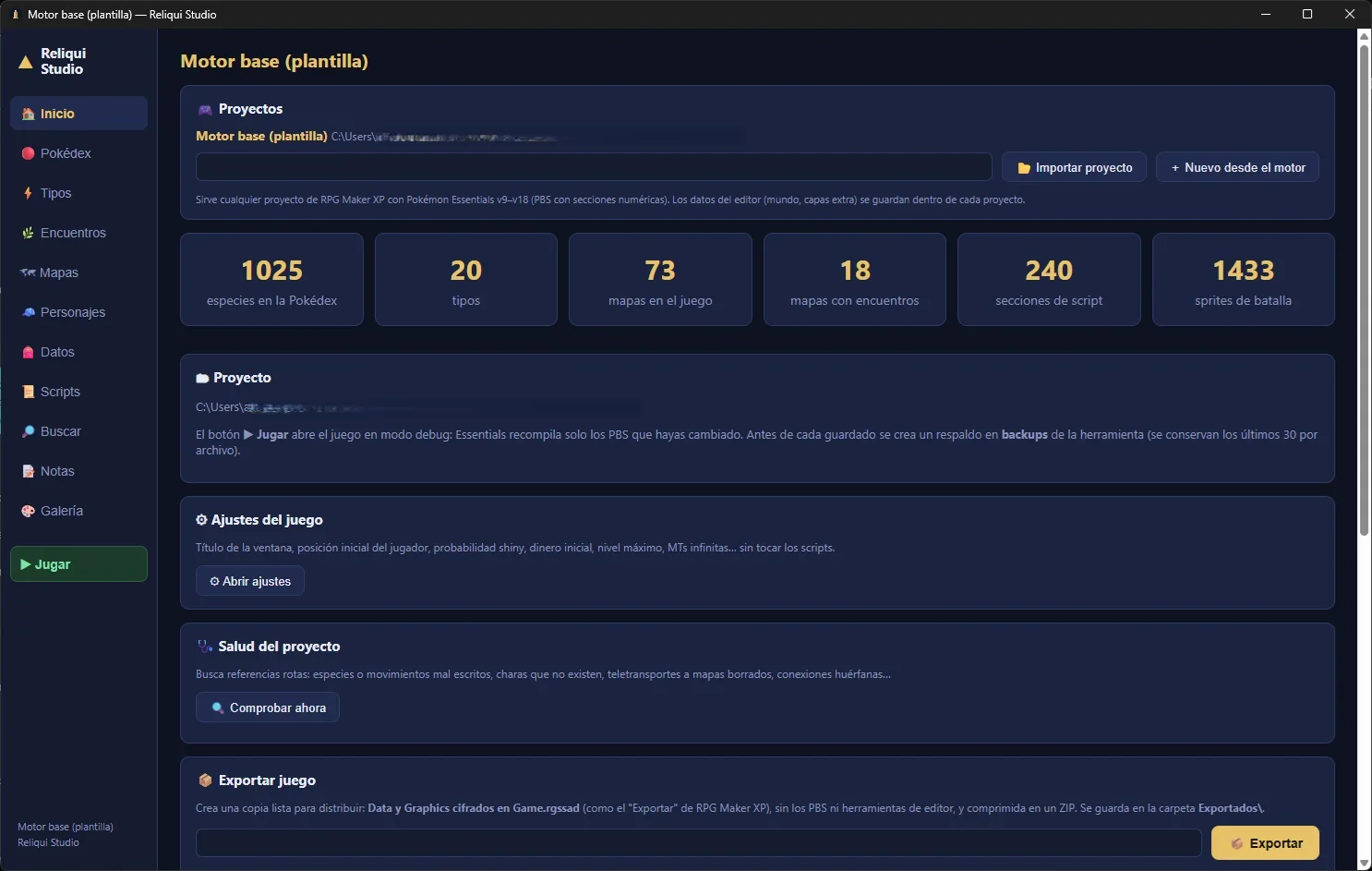This screenshot has width=1372, height=871.
Task: Click Importar proyecto button
Action: click(1074, 167)
